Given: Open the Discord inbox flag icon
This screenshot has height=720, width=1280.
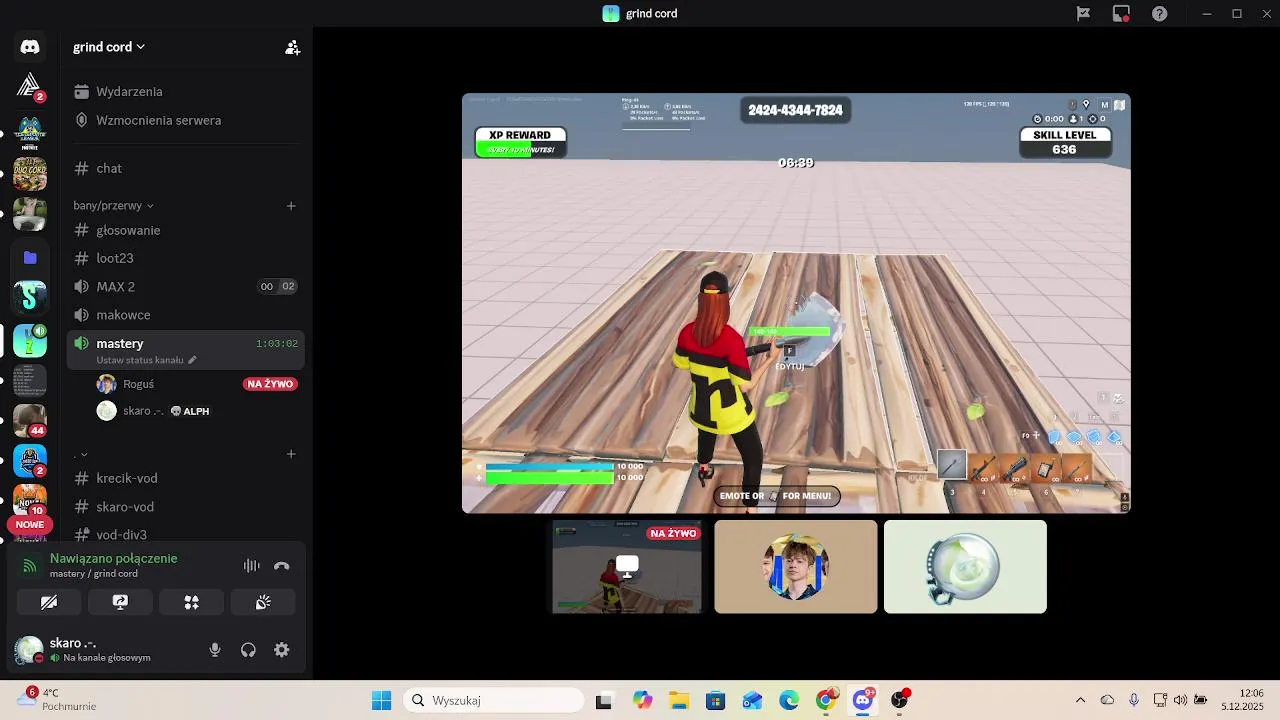Looking at the screenshot, I should tap(1083, 14).
